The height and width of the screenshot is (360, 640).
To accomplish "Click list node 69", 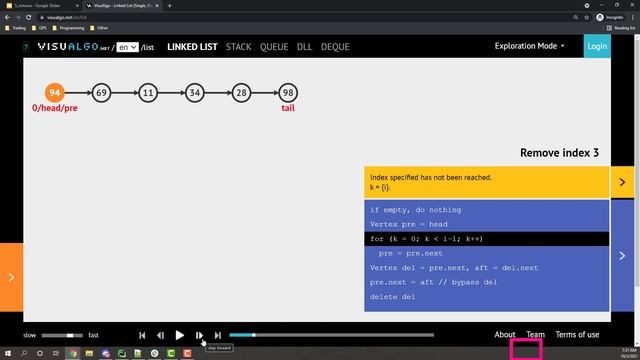I will point(101,93).
